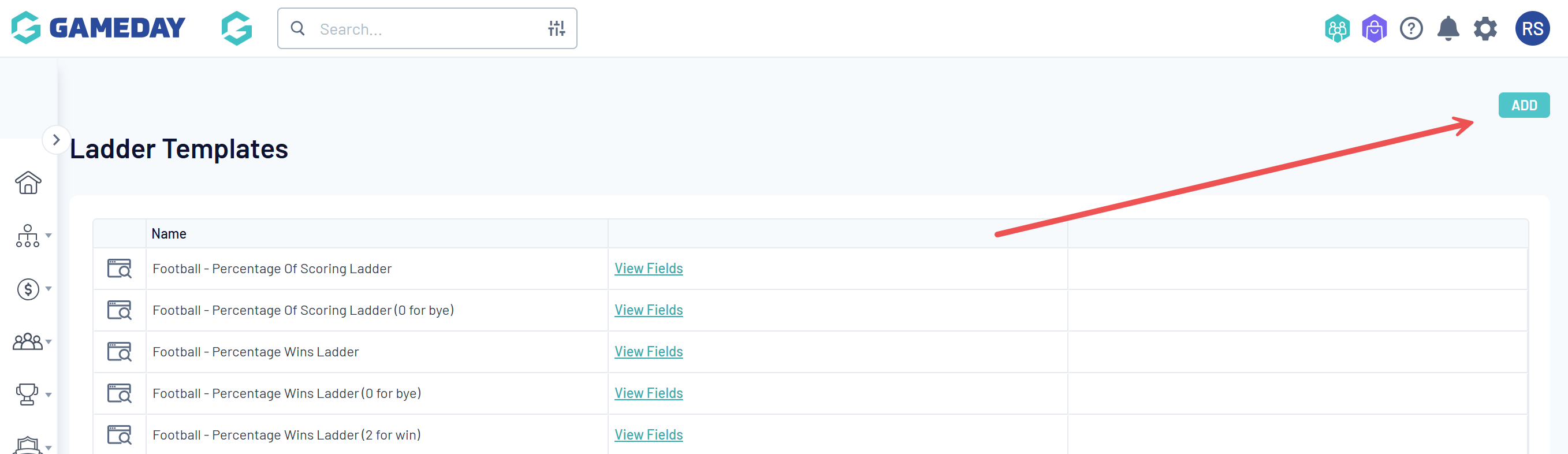Open search filter sliders icon
The image size is (1568, 454).
click(556, 28)
